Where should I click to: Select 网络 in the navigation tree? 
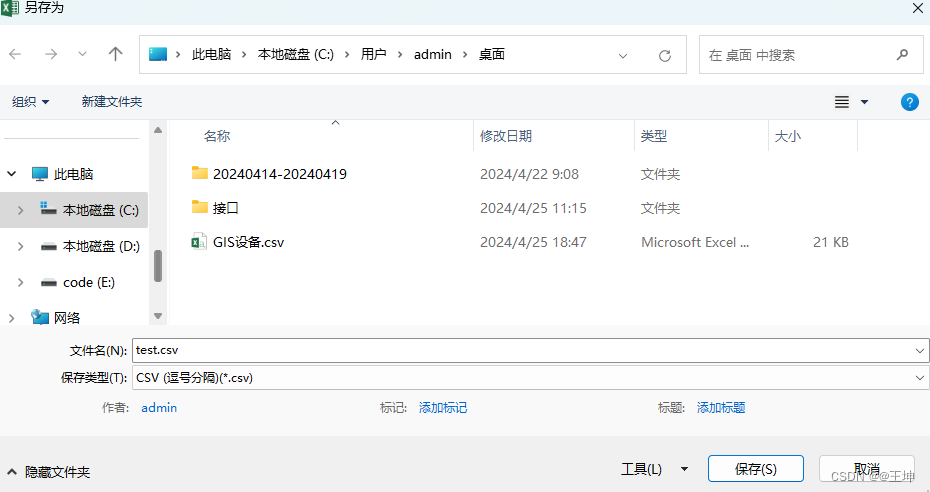[67, 318]
